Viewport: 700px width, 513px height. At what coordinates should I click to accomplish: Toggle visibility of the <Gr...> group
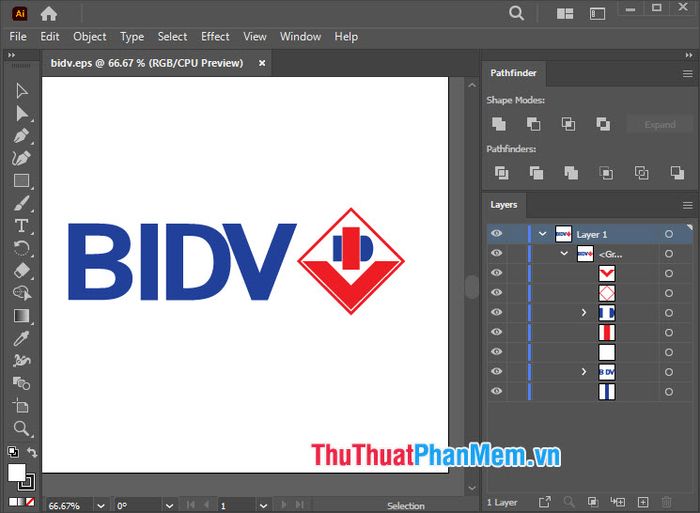(496, 253)
